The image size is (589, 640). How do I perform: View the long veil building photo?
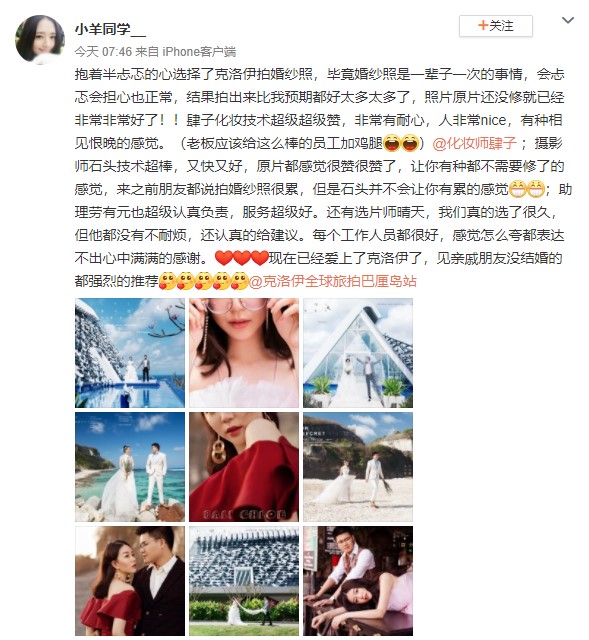click(x=244, y=581)
